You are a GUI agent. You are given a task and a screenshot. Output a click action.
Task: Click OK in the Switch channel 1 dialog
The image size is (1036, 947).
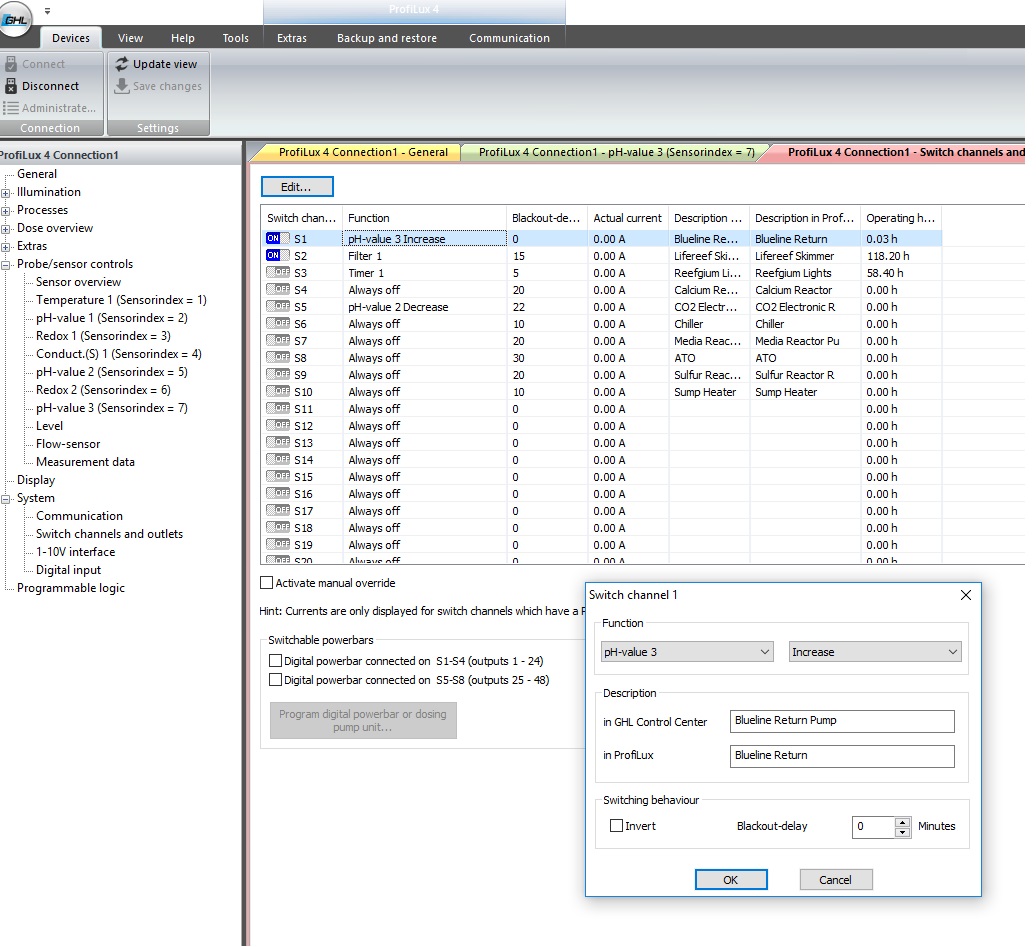pos(731,880)
